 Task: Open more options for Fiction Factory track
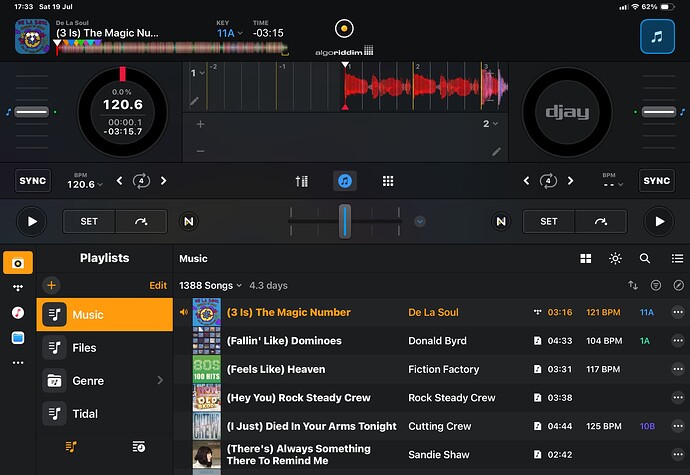(x=678, y=369)
